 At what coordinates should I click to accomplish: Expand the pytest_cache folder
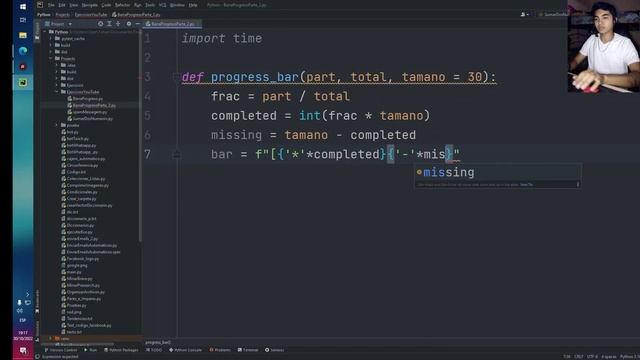51,39
